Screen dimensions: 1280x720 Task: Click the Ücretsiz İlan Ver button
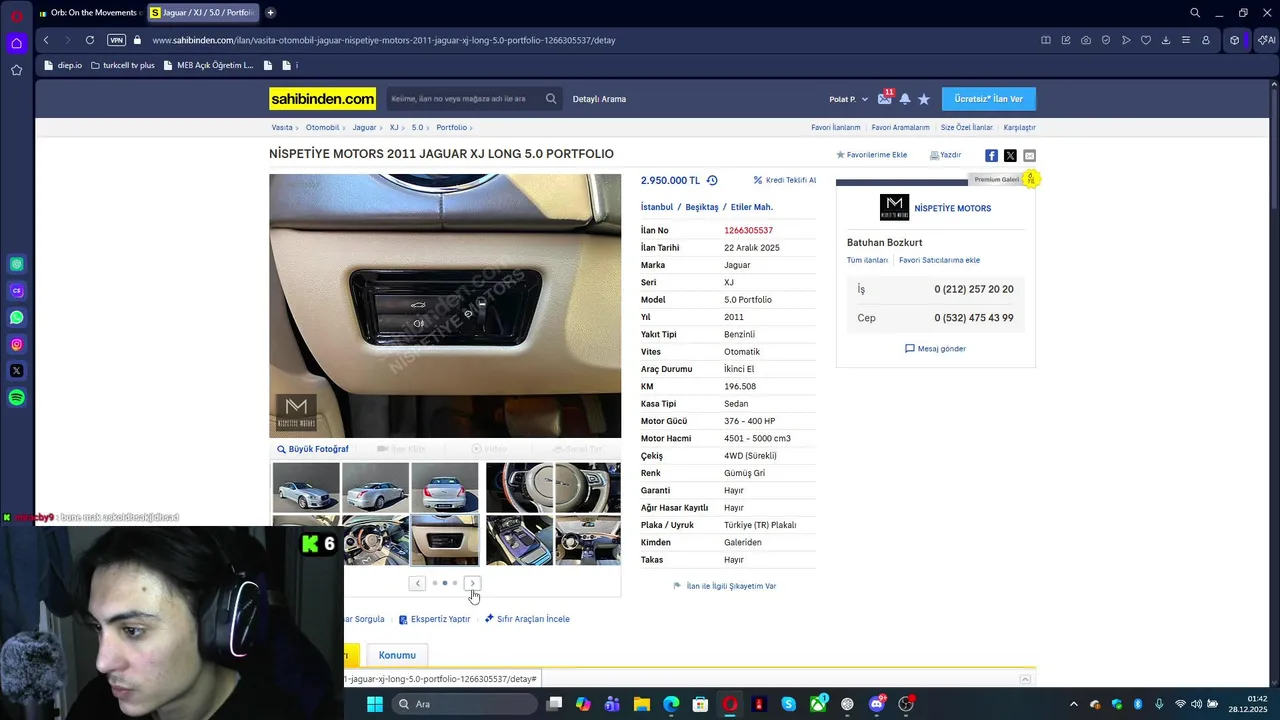(x=989, y=99)
